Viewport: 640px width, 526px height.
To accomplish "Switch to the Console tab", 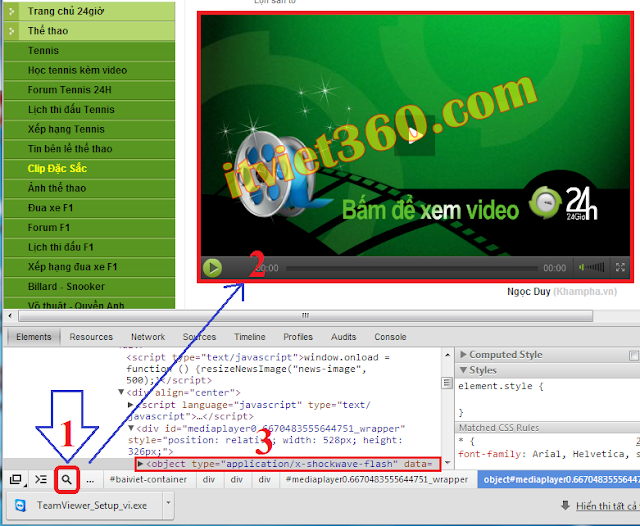I will point(390,337).
